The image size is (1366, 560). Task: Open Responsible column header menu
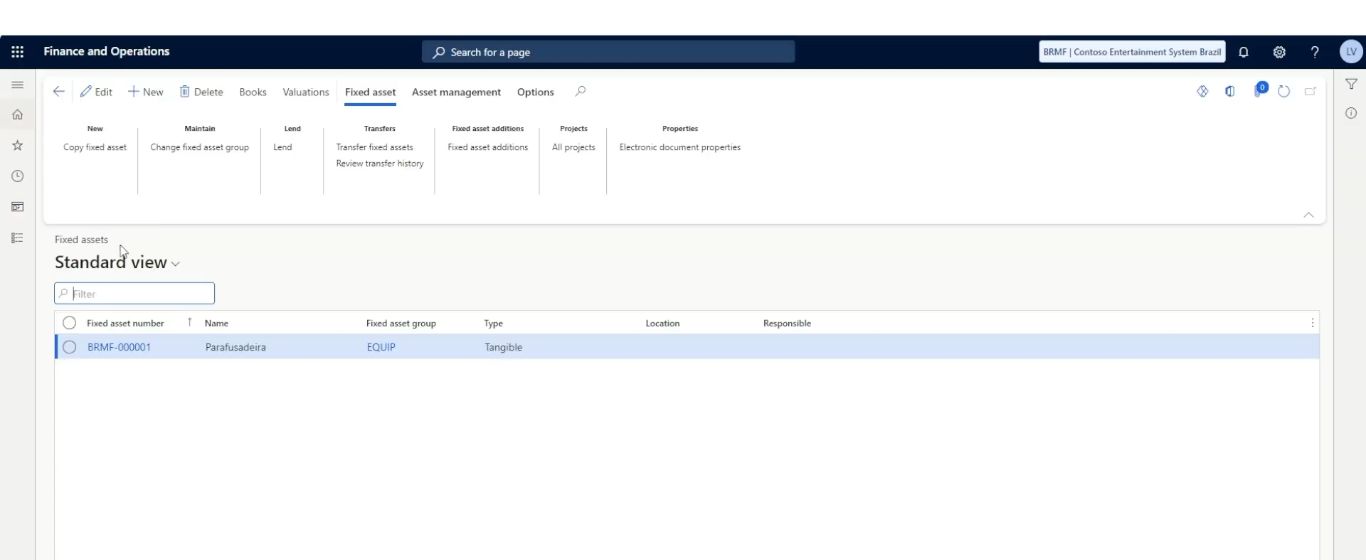tap(787, 323)
